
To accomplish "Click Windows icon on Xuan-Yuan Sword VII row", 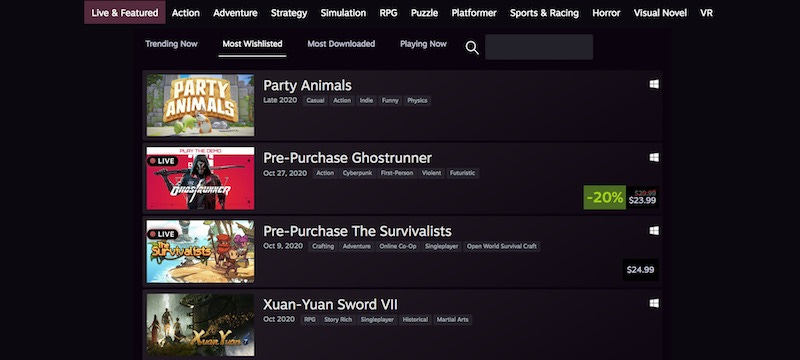I will [654, 304].
